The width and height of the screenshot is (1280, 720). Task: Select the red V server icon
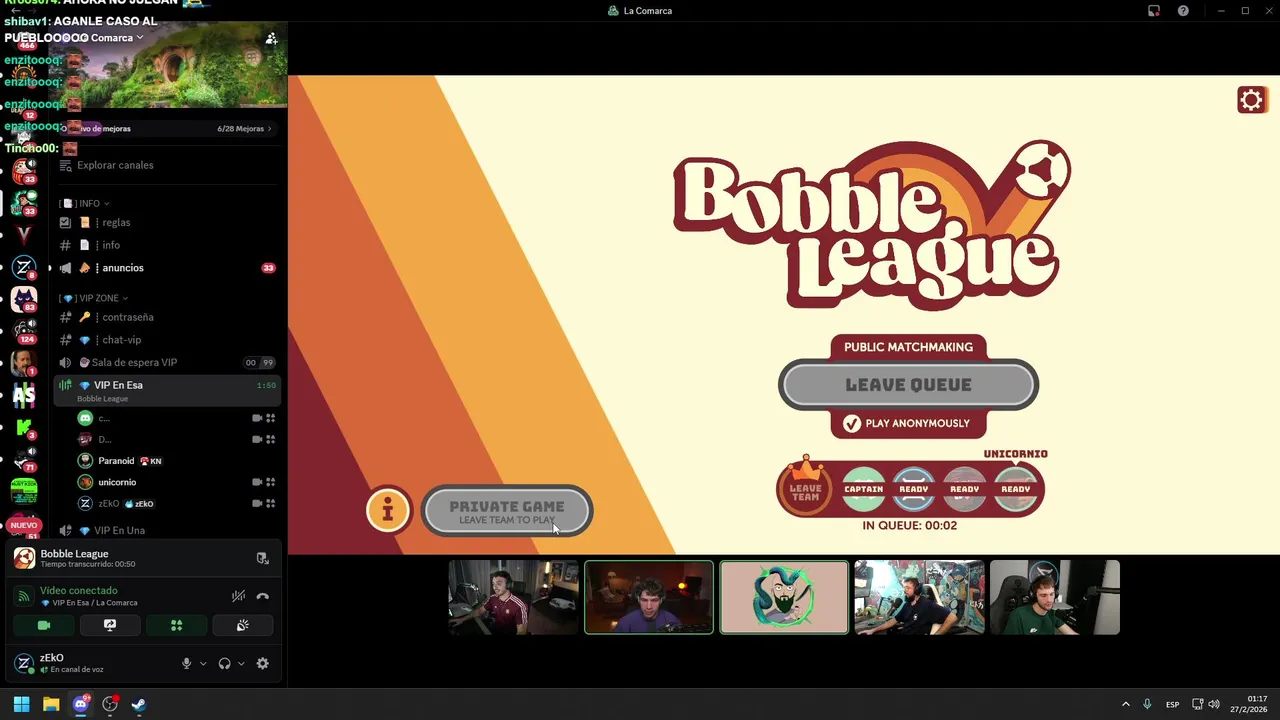[24, 234]
